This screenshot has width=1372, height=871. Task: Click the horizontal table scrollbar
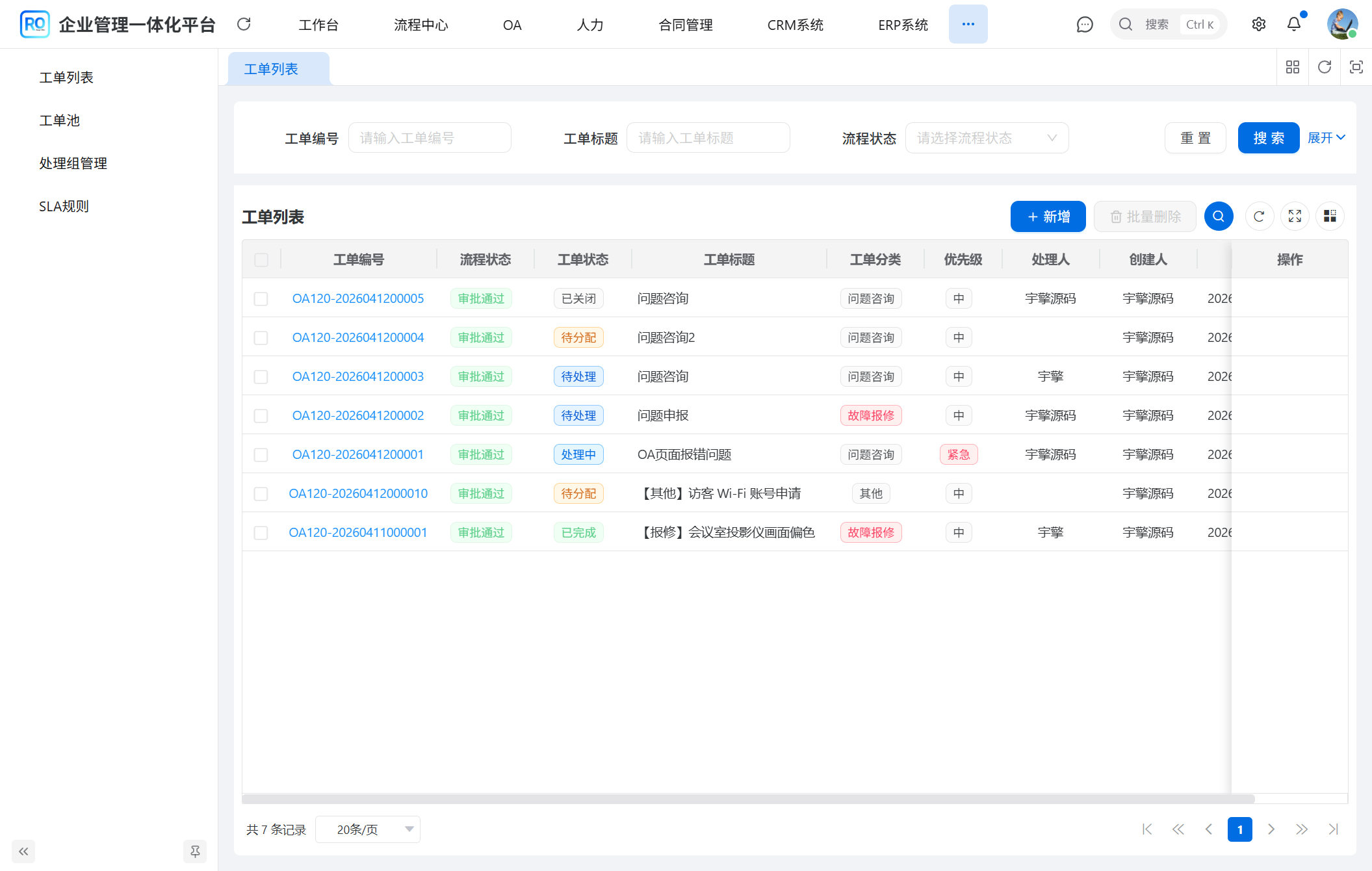coord(747,799)
